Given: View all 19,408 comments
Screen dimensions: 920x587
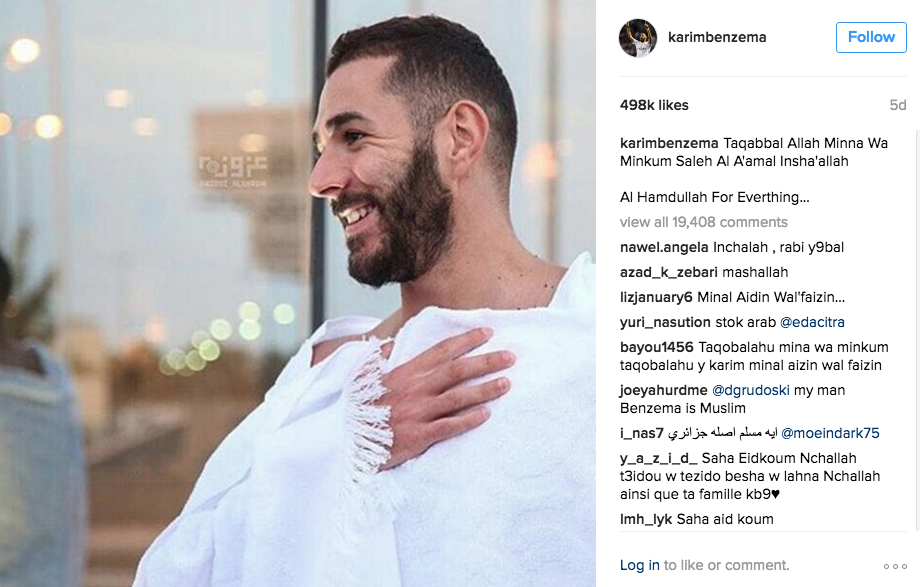Looking at the screenshot, I should [x=703, y=222].
